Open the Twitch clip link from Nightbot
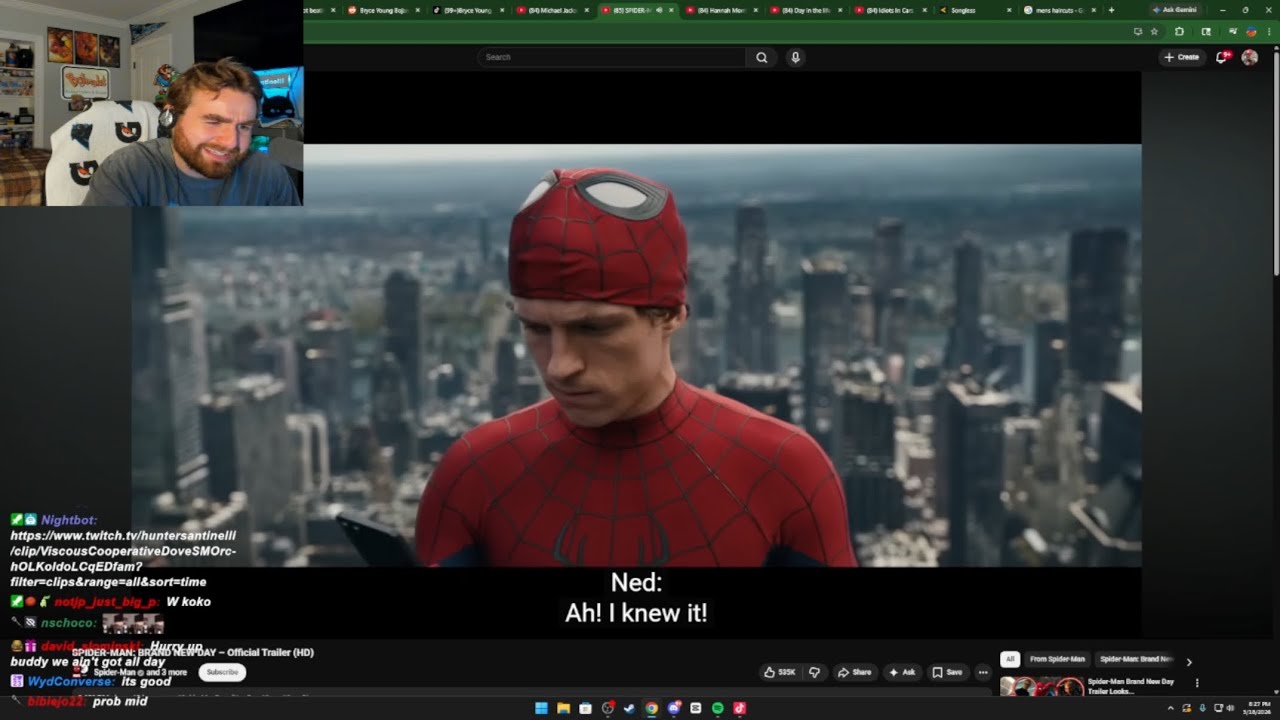 click(123, 558)
